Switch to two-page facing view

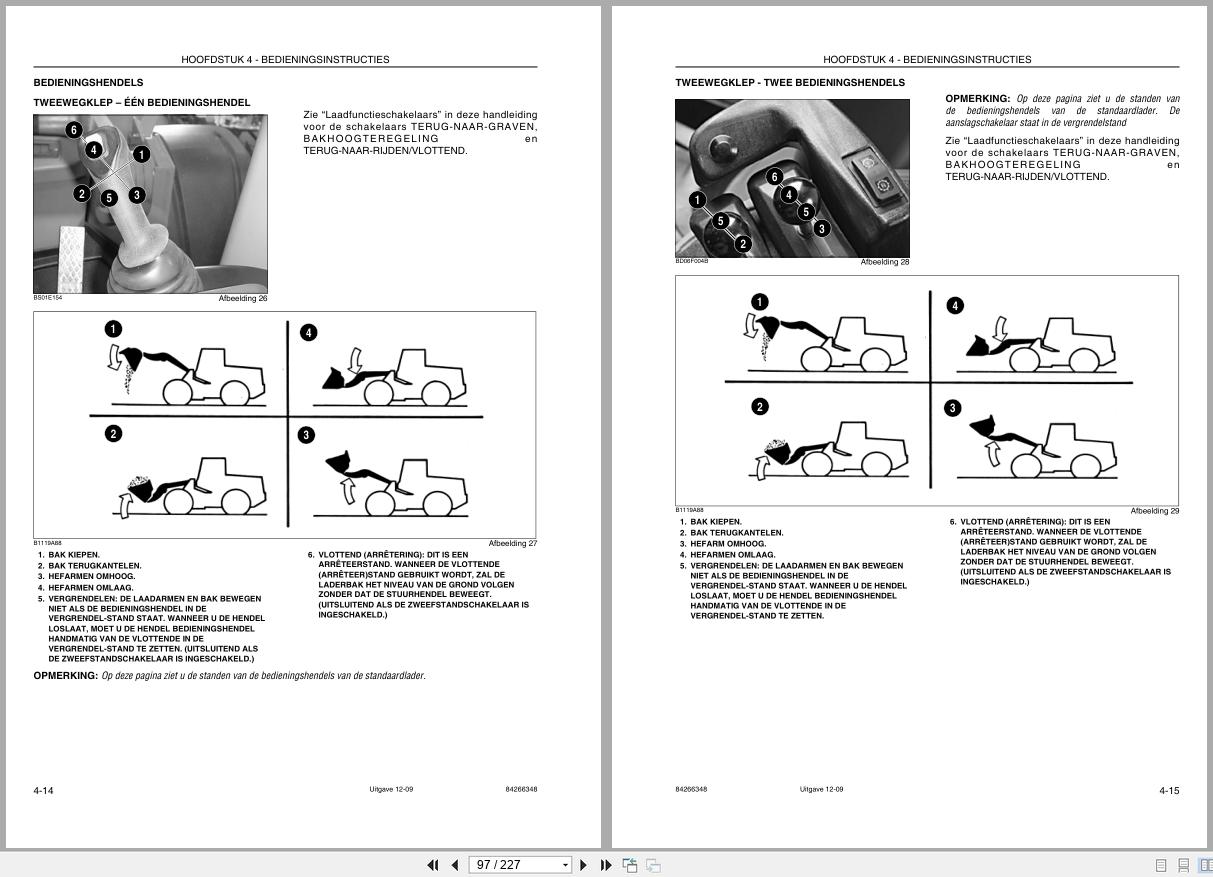pyautogui.click(x=1205, y=865)
